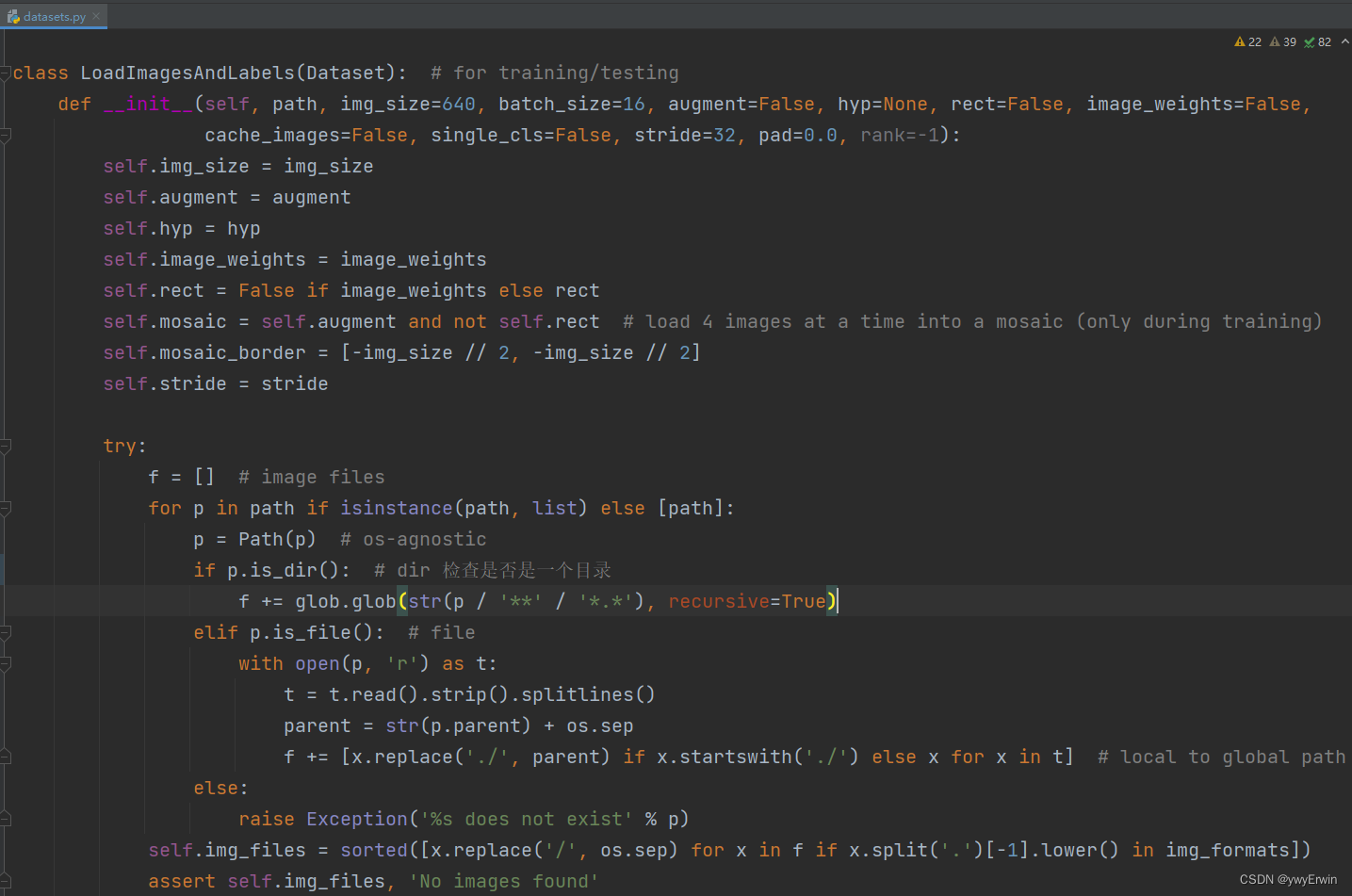Image resolution: width=1352 pixels, height=896 pixels.
Task: Click the stride=32 parameter
Action: (685, 136)
